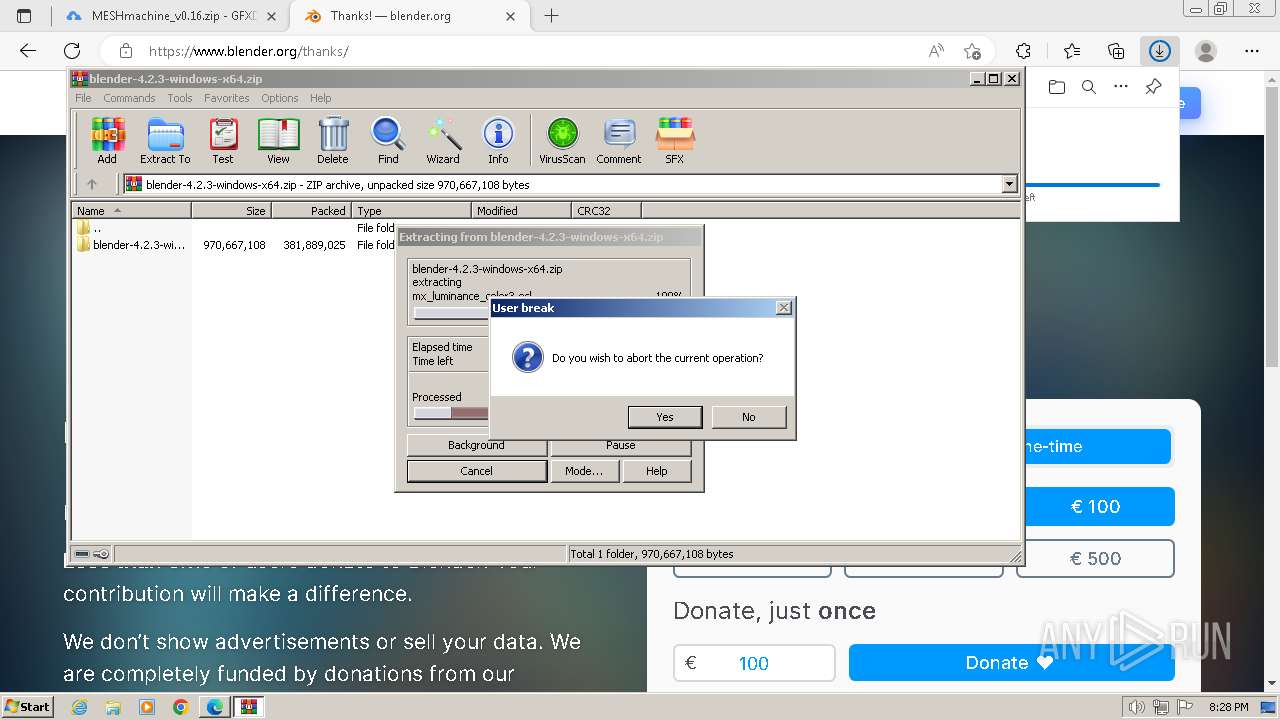Click Help in extracting dialog
Screen dimensions: 1280x720
[657, 471]
